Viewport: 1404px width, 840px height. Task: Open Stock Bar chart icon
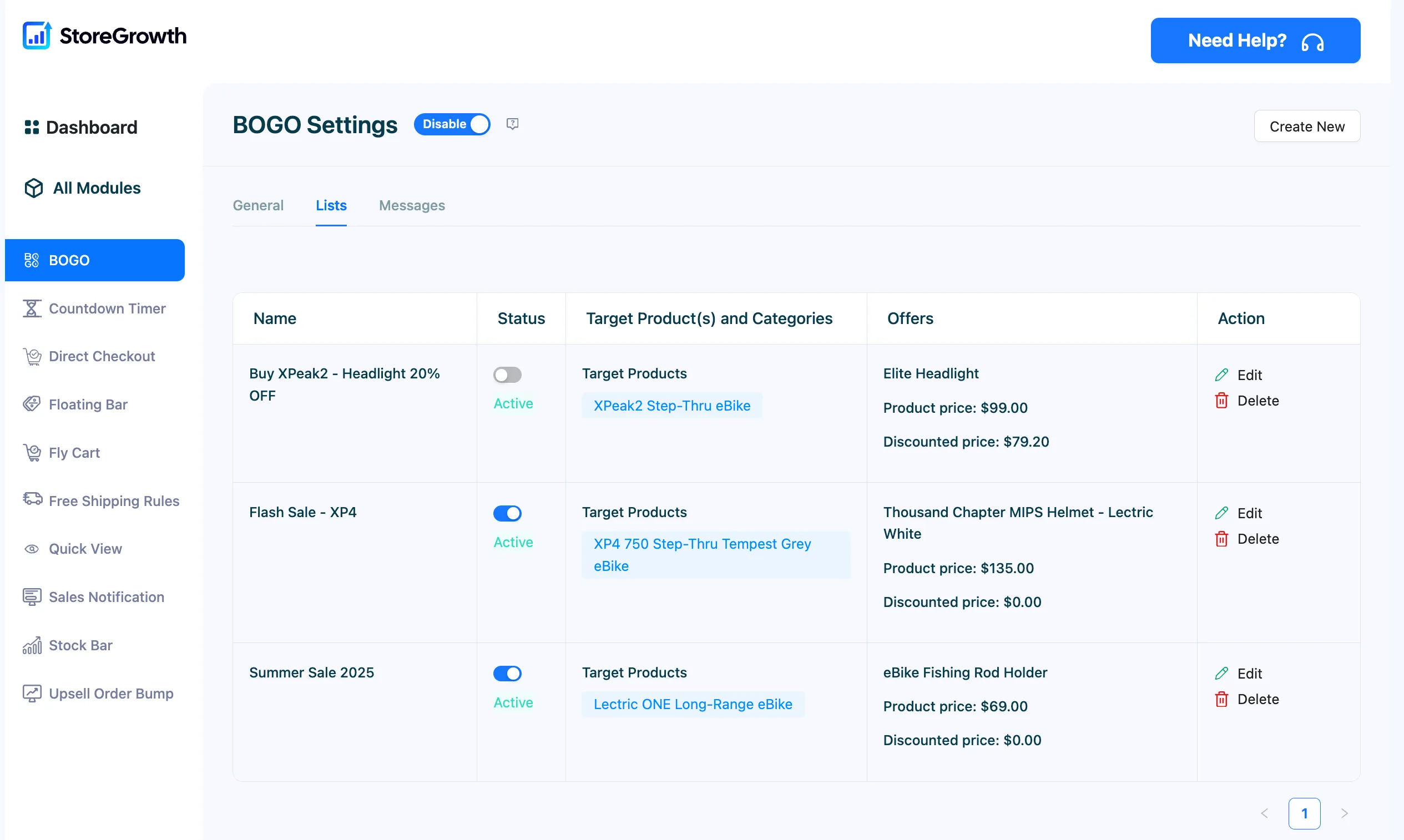tap(32, 645)
